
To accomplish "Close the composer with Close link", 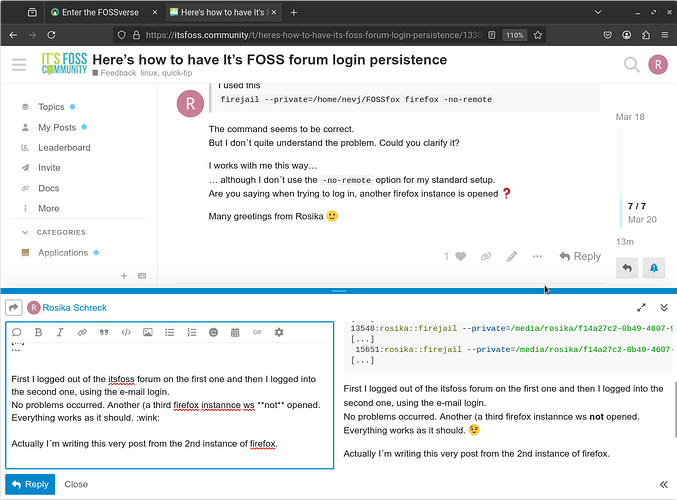I will click(76, 484).
